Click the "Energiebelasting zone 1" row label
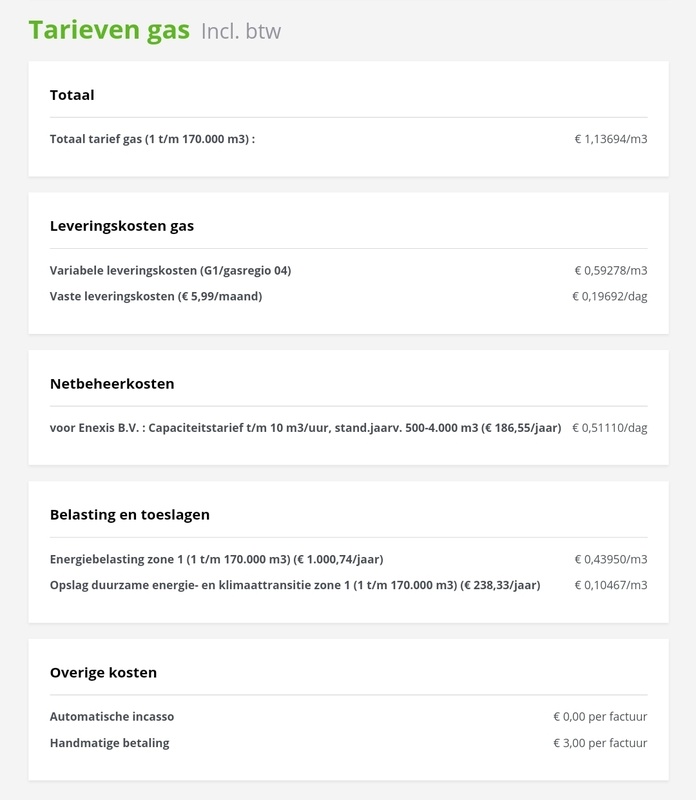 coord(216,559)
